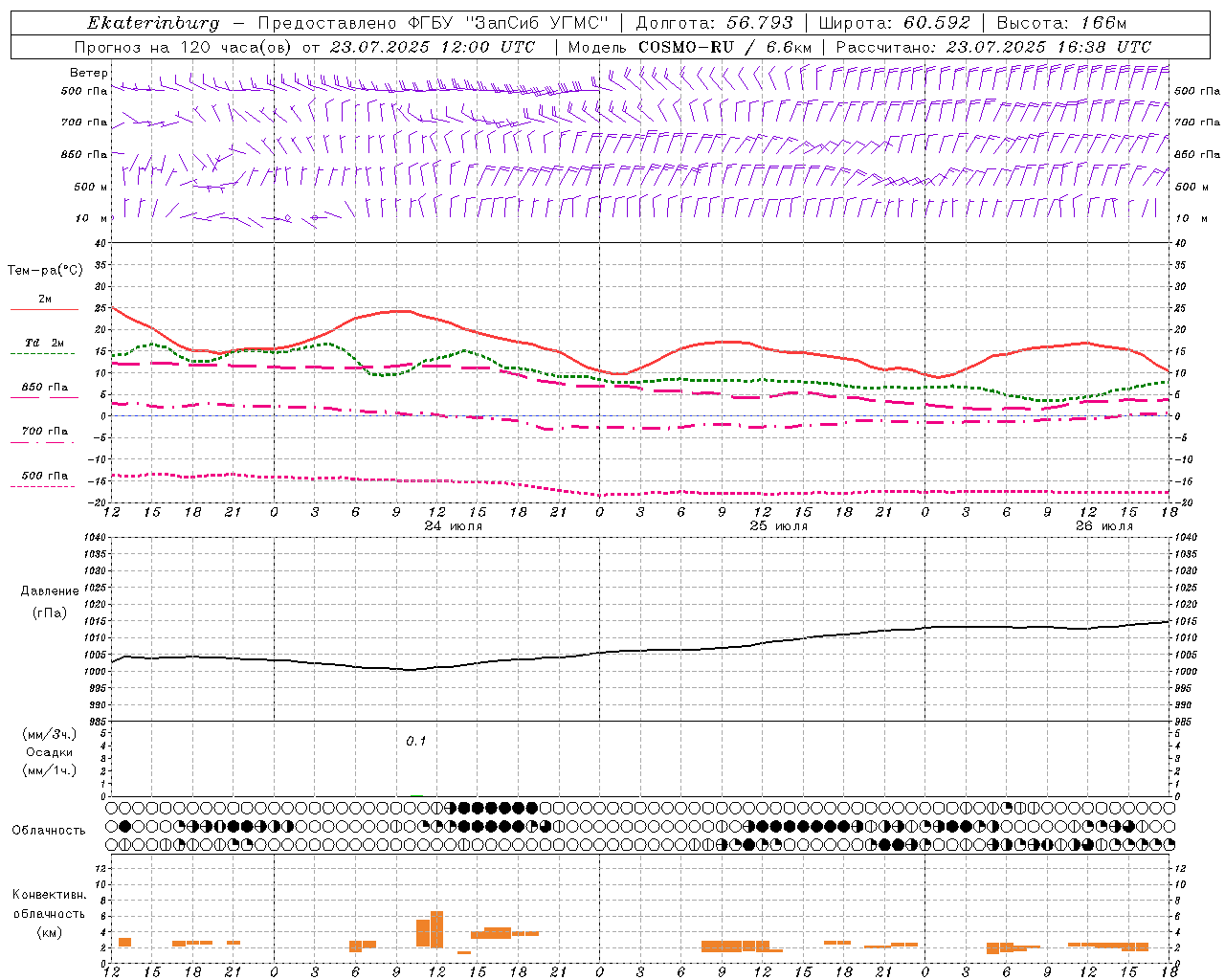Click the tallest orange convective cloud bar
The height and width of the screenshot is (980, 1225).
point(436,928)
